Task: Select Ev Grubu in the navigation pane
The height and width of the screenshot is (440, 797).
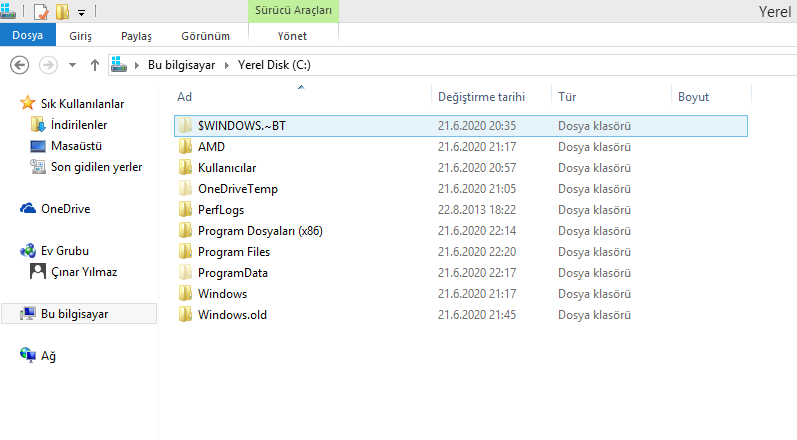Action: click(65, 251)
